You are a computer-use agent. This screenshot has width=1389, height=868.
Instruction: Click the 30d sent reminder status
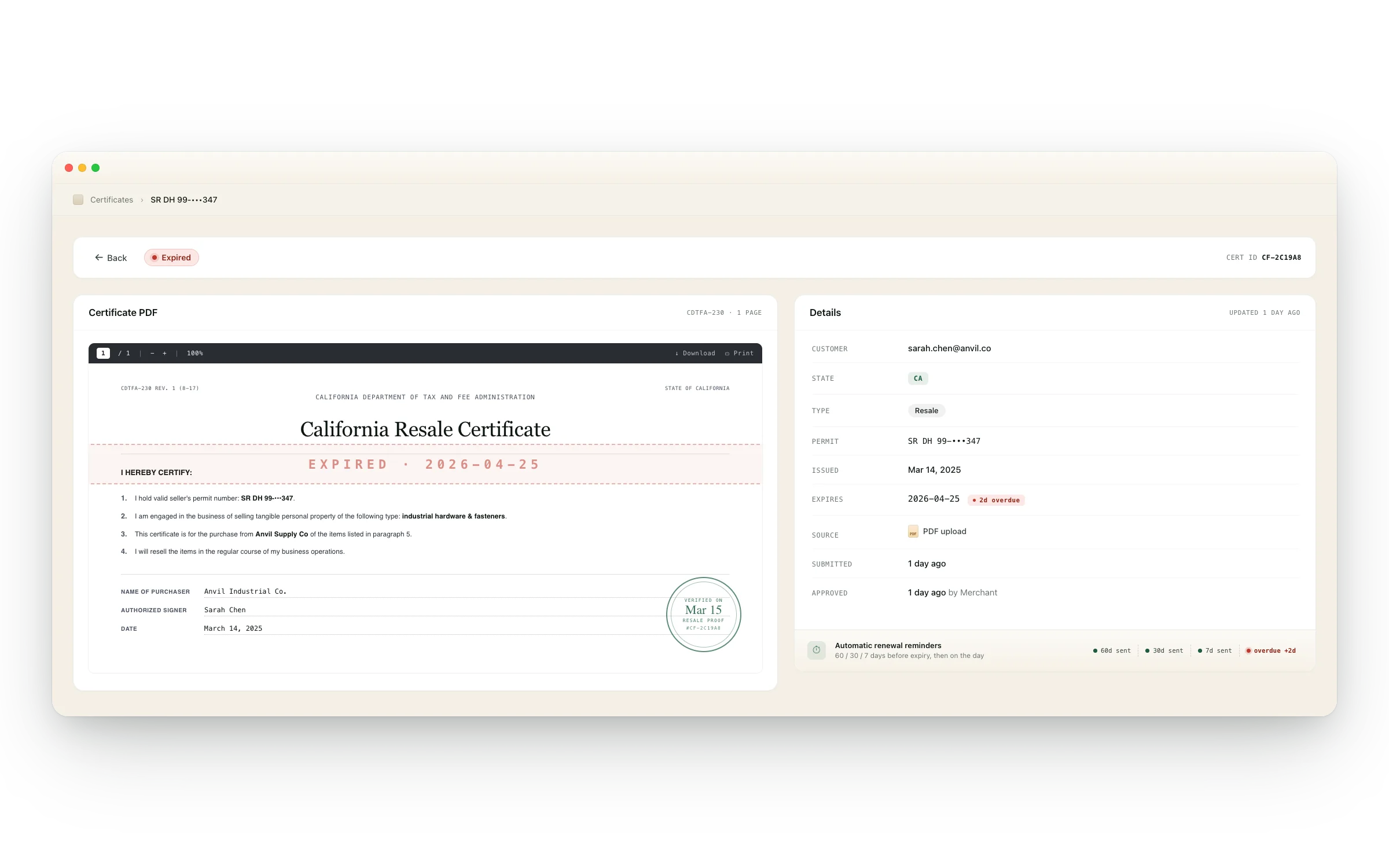point(1164,650)
